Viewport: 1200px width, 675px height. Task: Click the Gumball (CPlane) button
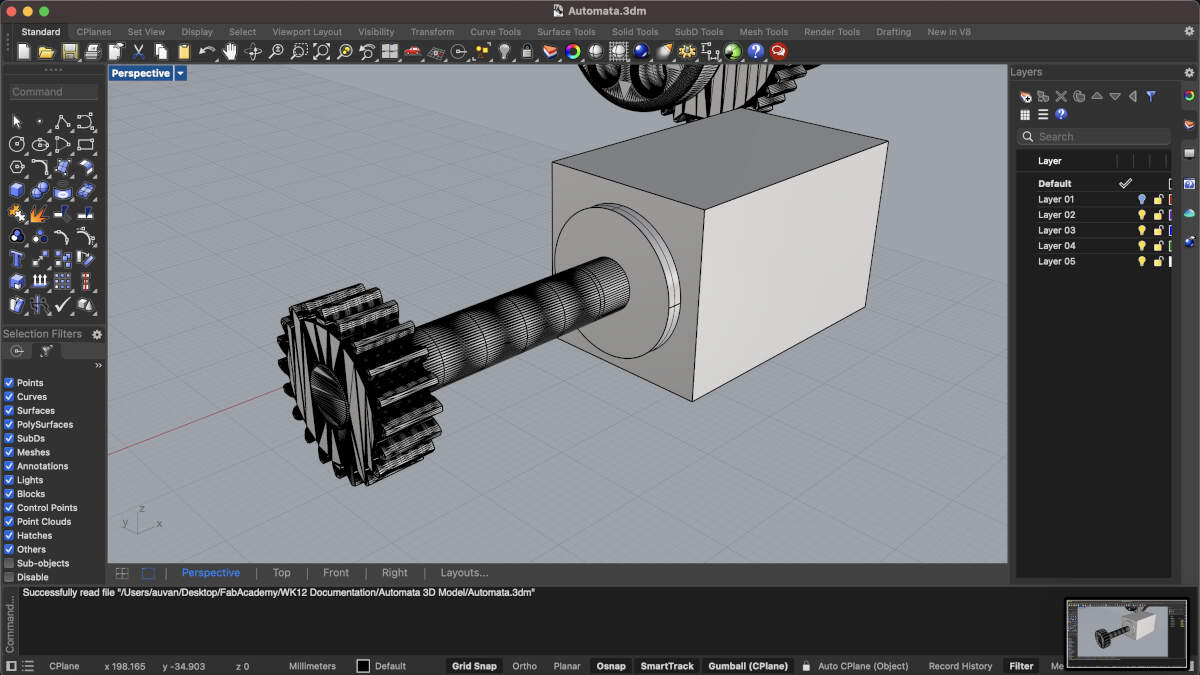[x=748, y=666]
